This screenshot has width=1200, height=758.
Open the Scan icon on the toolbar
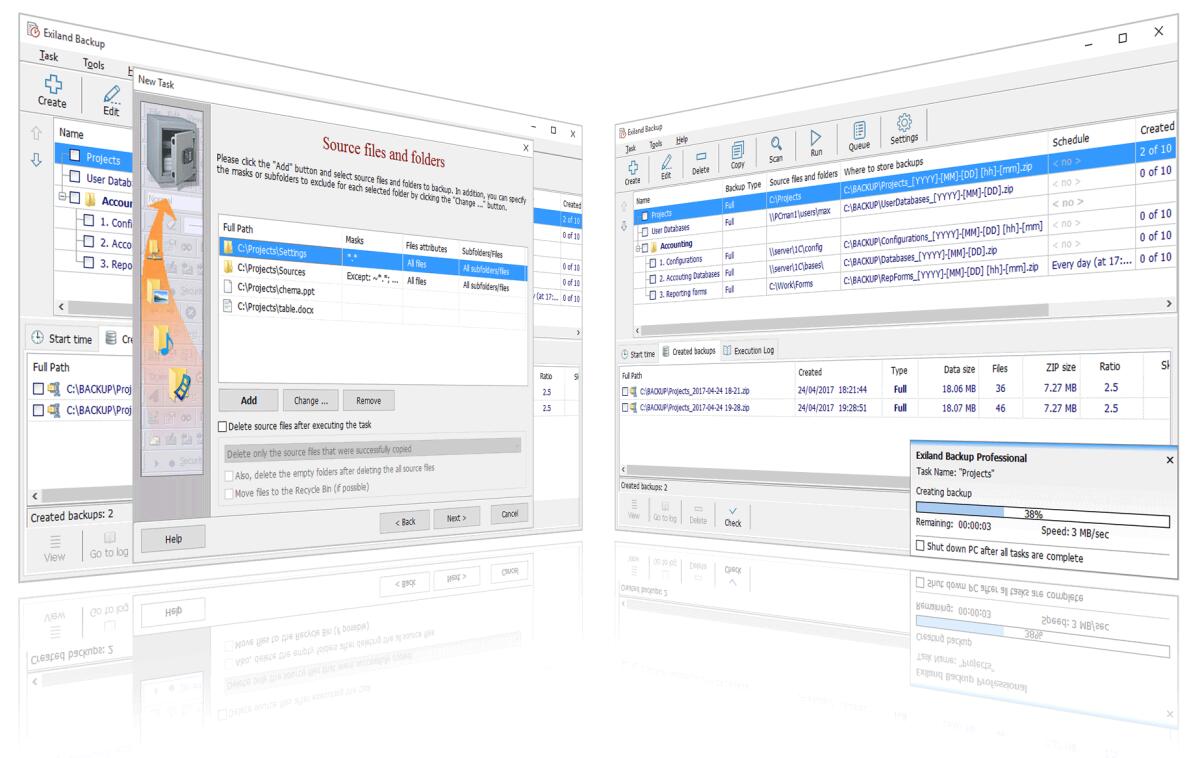point(777,145)
